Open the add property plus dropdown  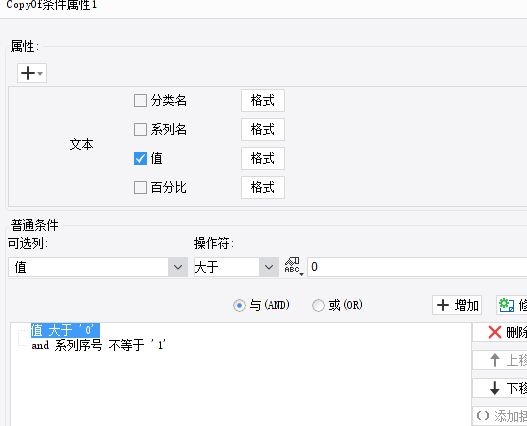coord(32,73)
